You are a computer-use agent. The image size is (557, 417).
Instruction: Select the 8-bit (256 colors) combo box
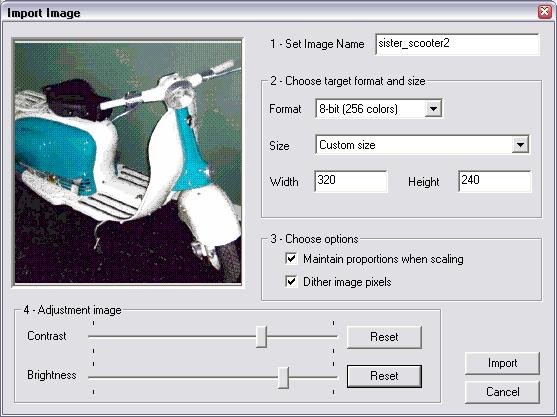point(379,108)
